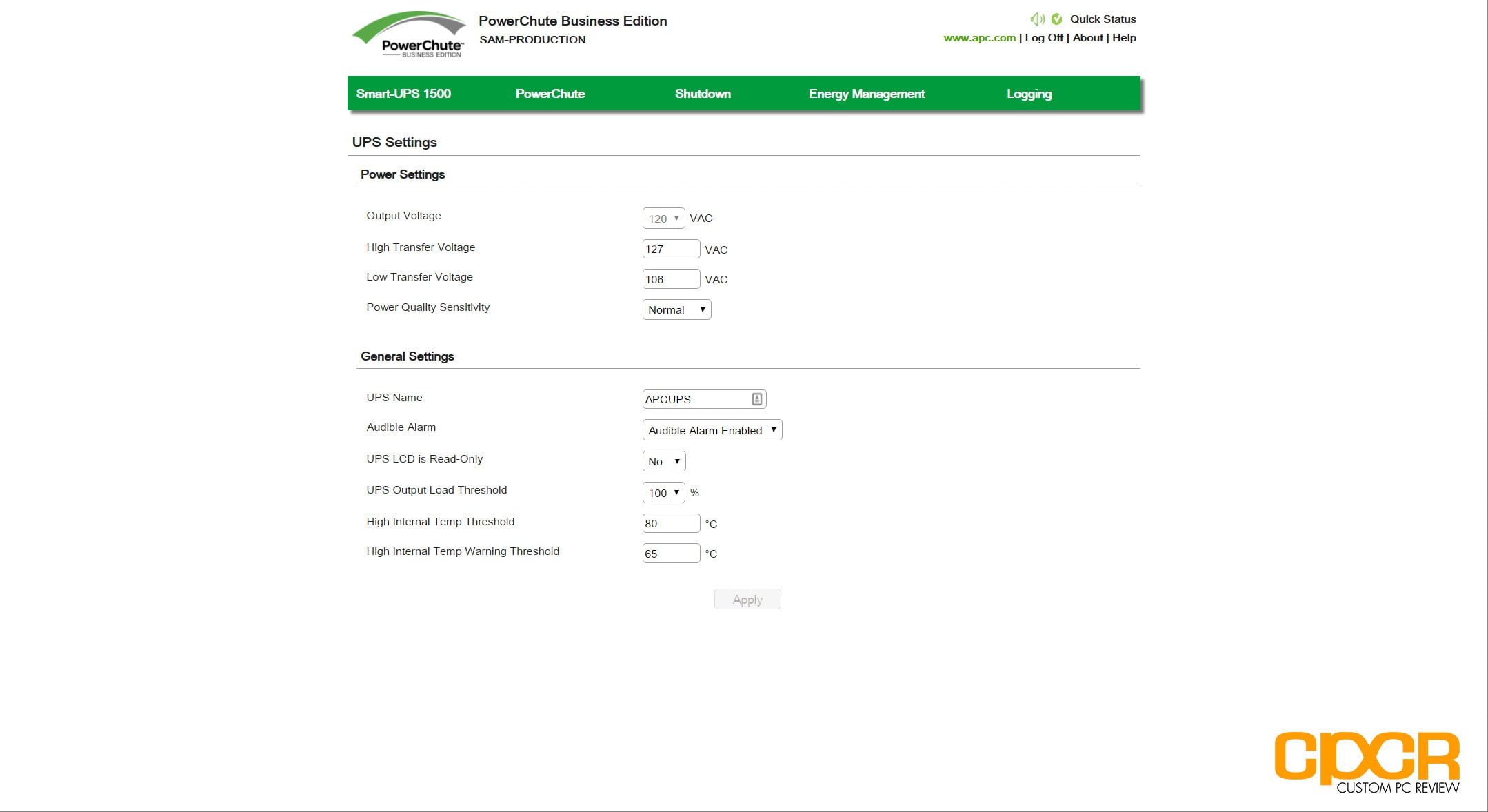The image size is (1488, 812).
Task: Open the Energy Management menu
Action: pyautogui.click(x=867, y=94)
